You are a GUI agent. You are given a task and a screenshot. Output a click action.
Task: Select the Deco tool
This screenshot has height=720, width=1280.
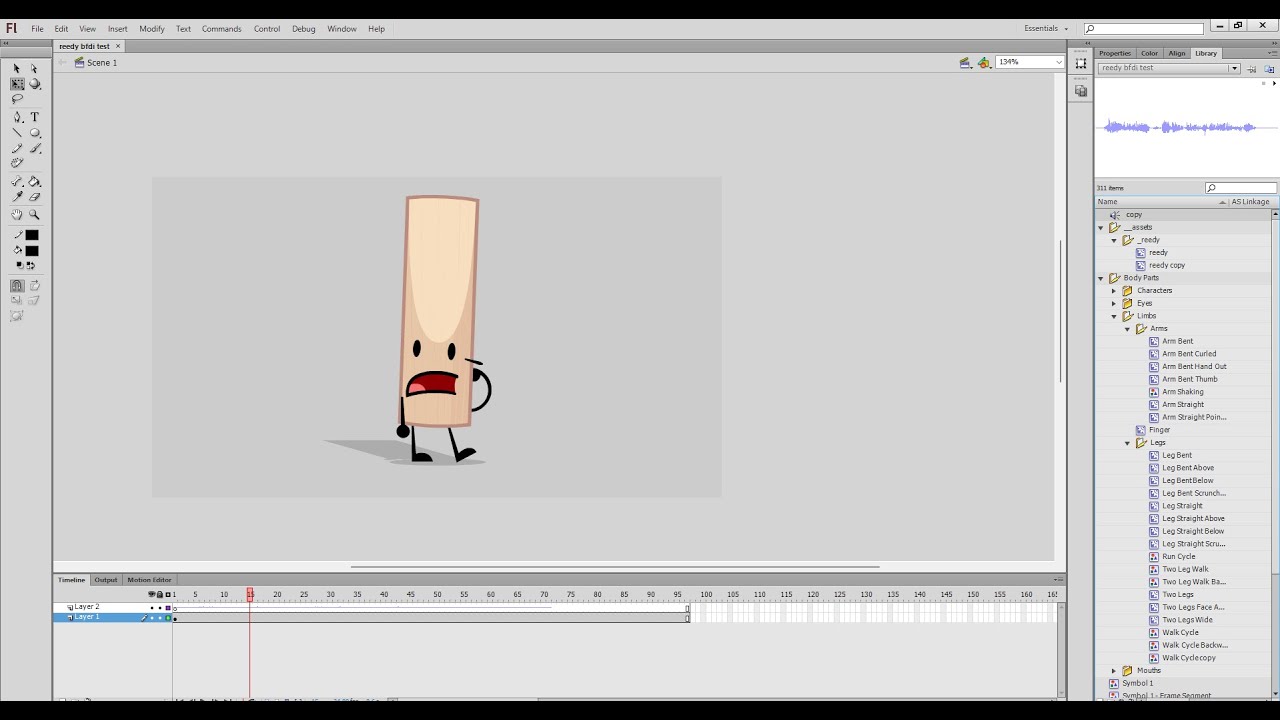17,163
